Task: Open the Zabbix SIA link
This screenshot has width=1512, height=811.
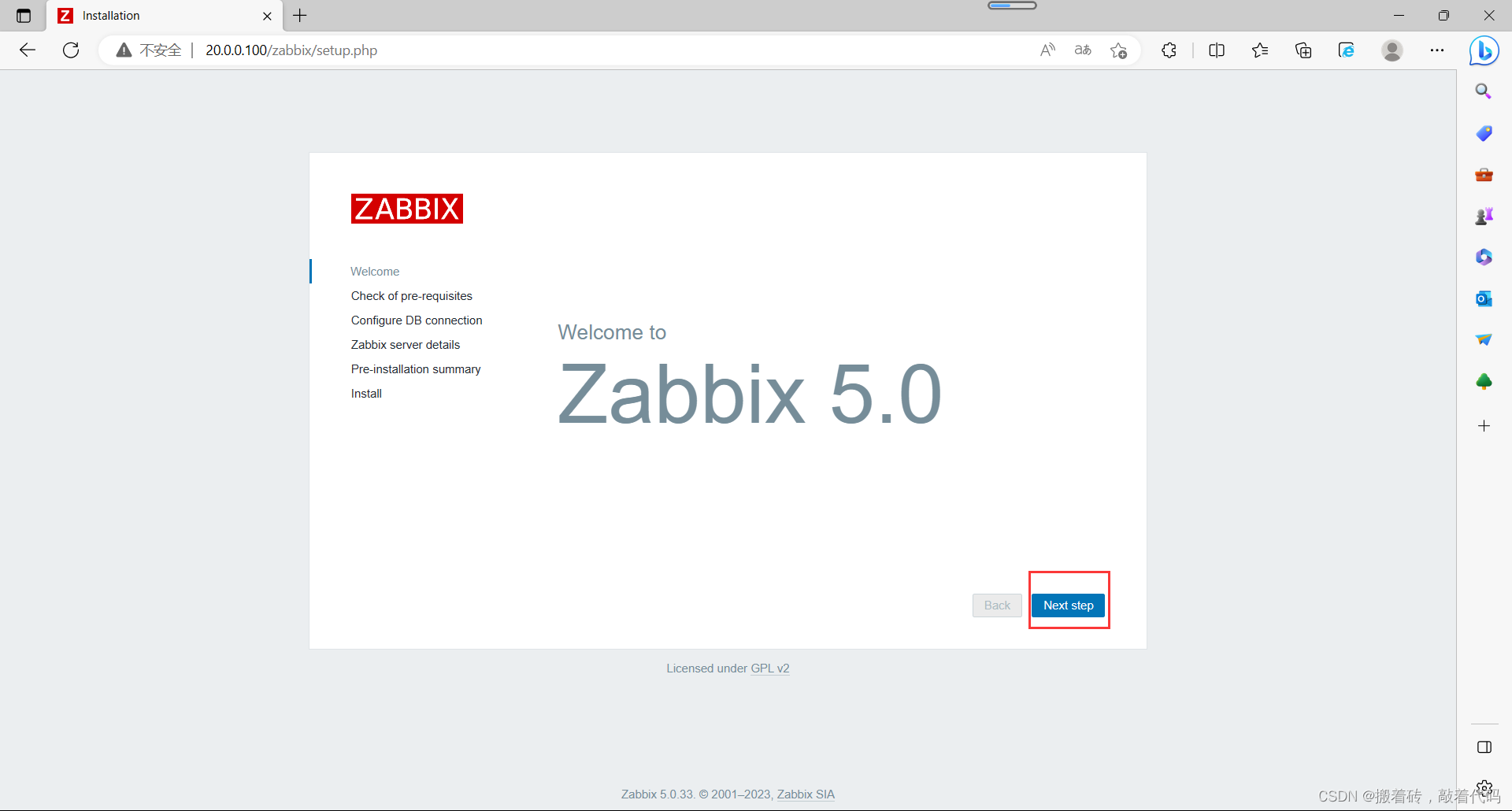Action: click(x=806, y=794)
